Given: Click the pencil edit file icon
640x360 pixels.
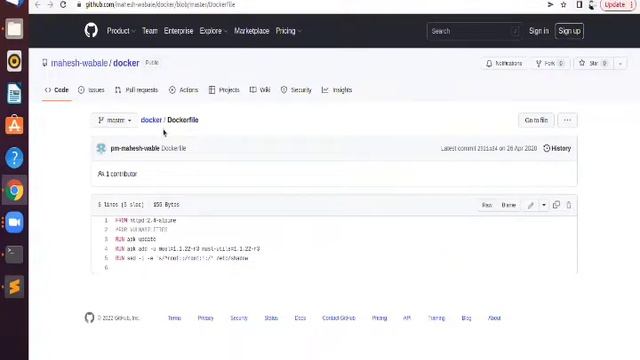Looking at the screenshot, I should click(x=531, y=205).
